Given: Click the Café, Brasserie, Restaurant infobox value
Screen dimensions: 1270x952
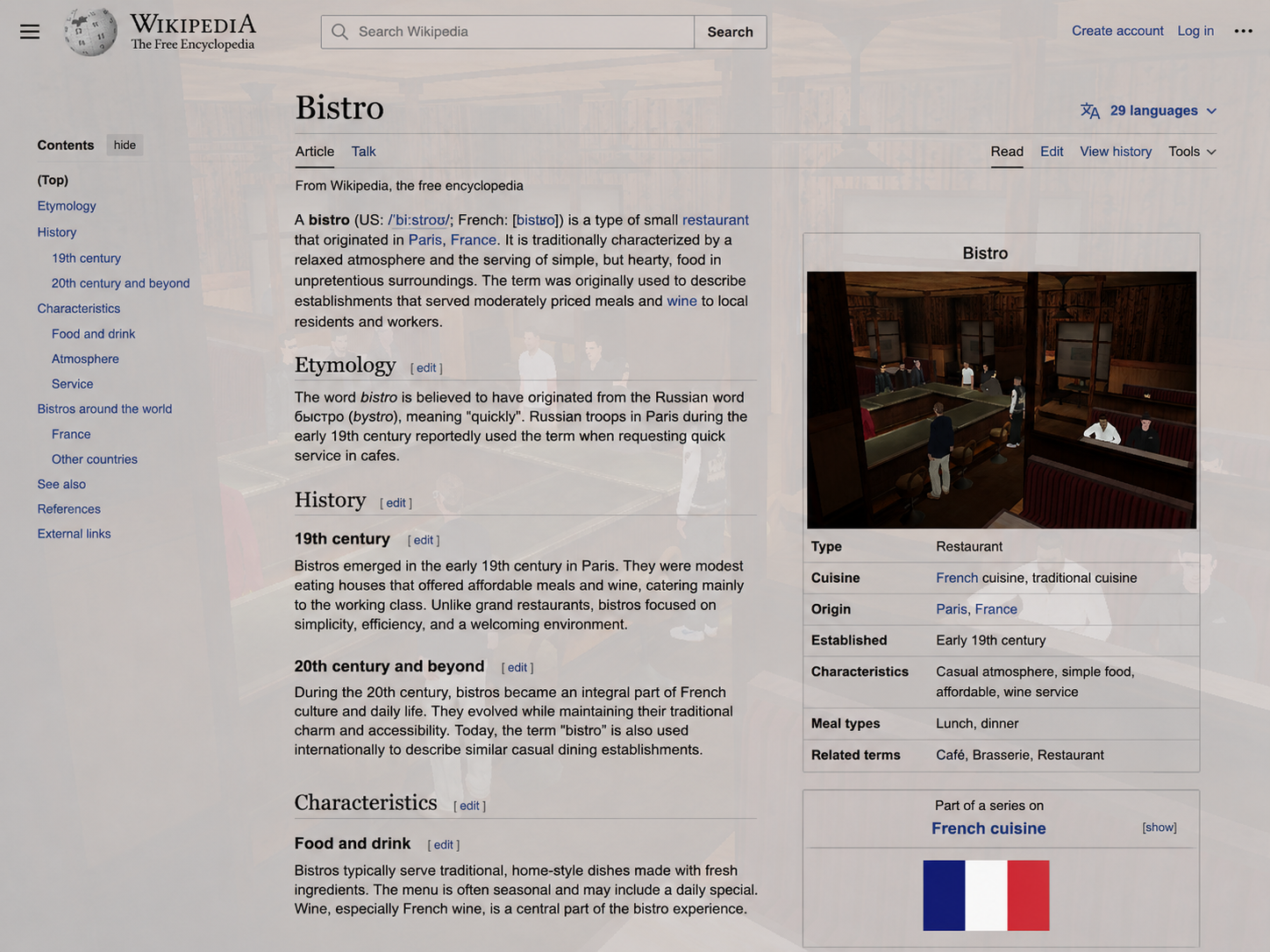Looking at the screenshot, I should coord(1020,755).
